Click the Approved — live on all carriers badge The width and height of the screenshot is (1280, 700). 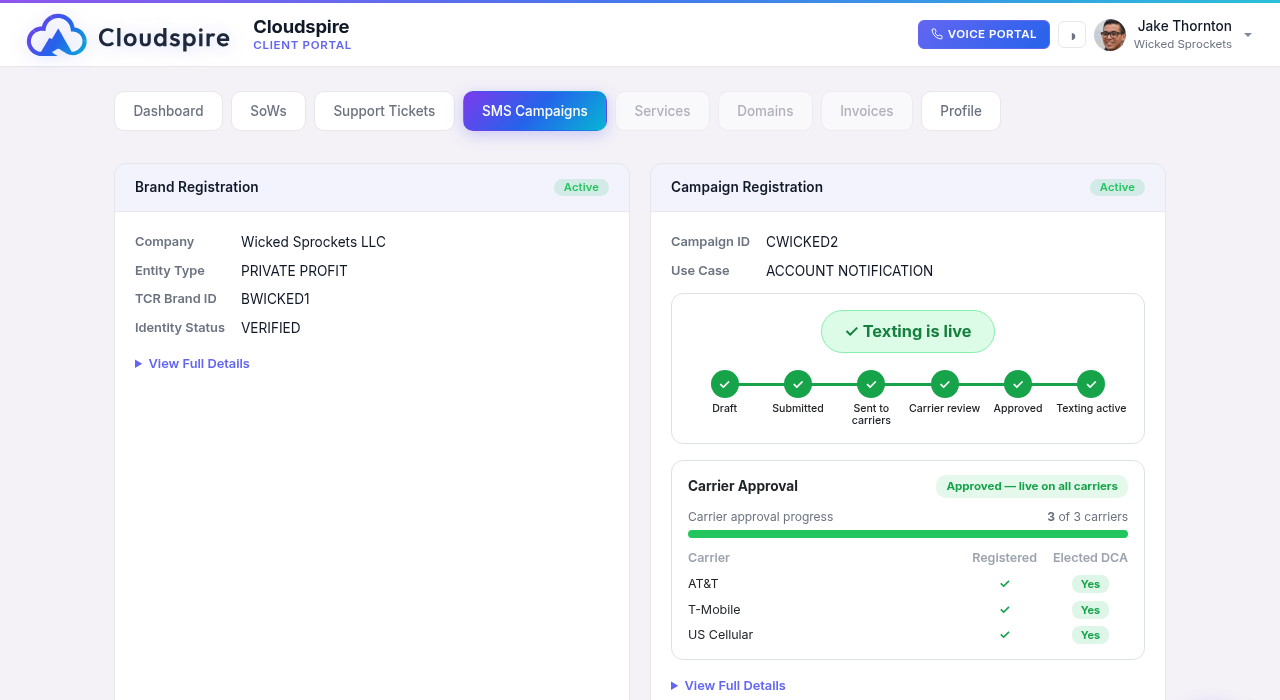coord(1032,486)
